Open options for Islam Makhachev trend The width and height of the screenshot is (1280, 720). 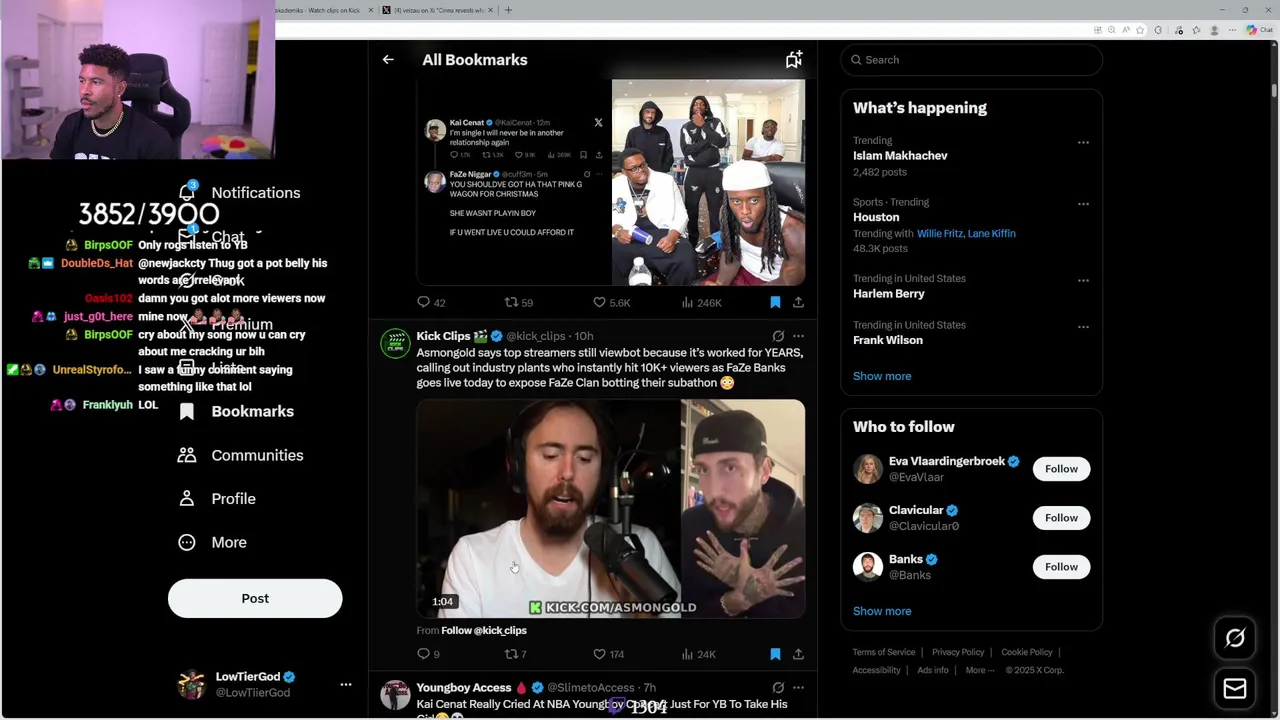pyautogui.click(x=1083, y=142)
